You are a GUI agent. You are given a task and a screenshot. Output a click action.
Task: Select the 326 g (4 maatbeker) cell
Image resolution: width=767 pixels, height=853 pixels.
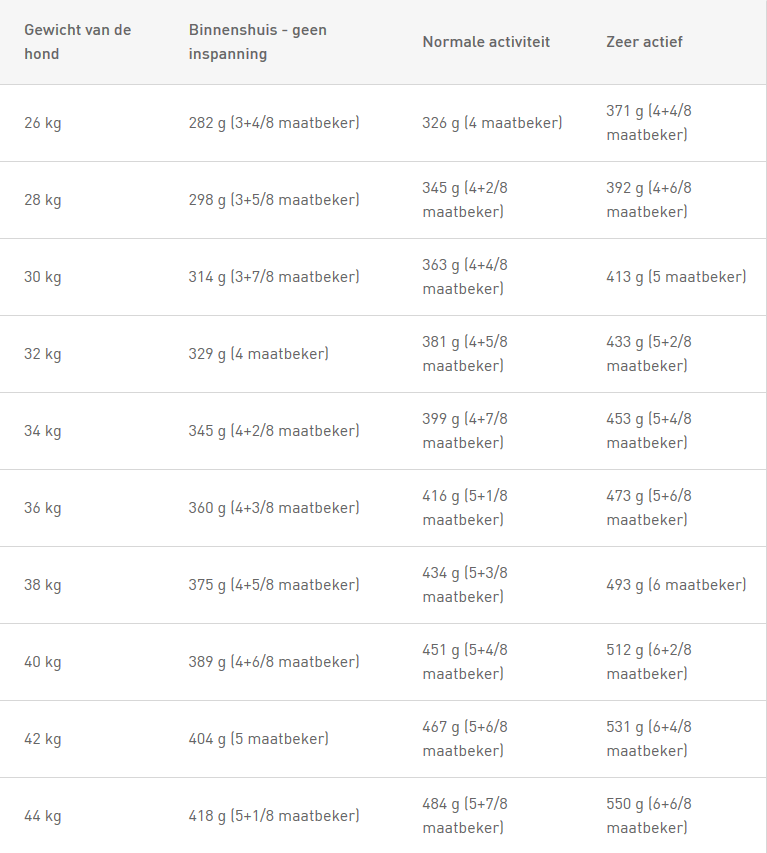[x=492, y=123]
